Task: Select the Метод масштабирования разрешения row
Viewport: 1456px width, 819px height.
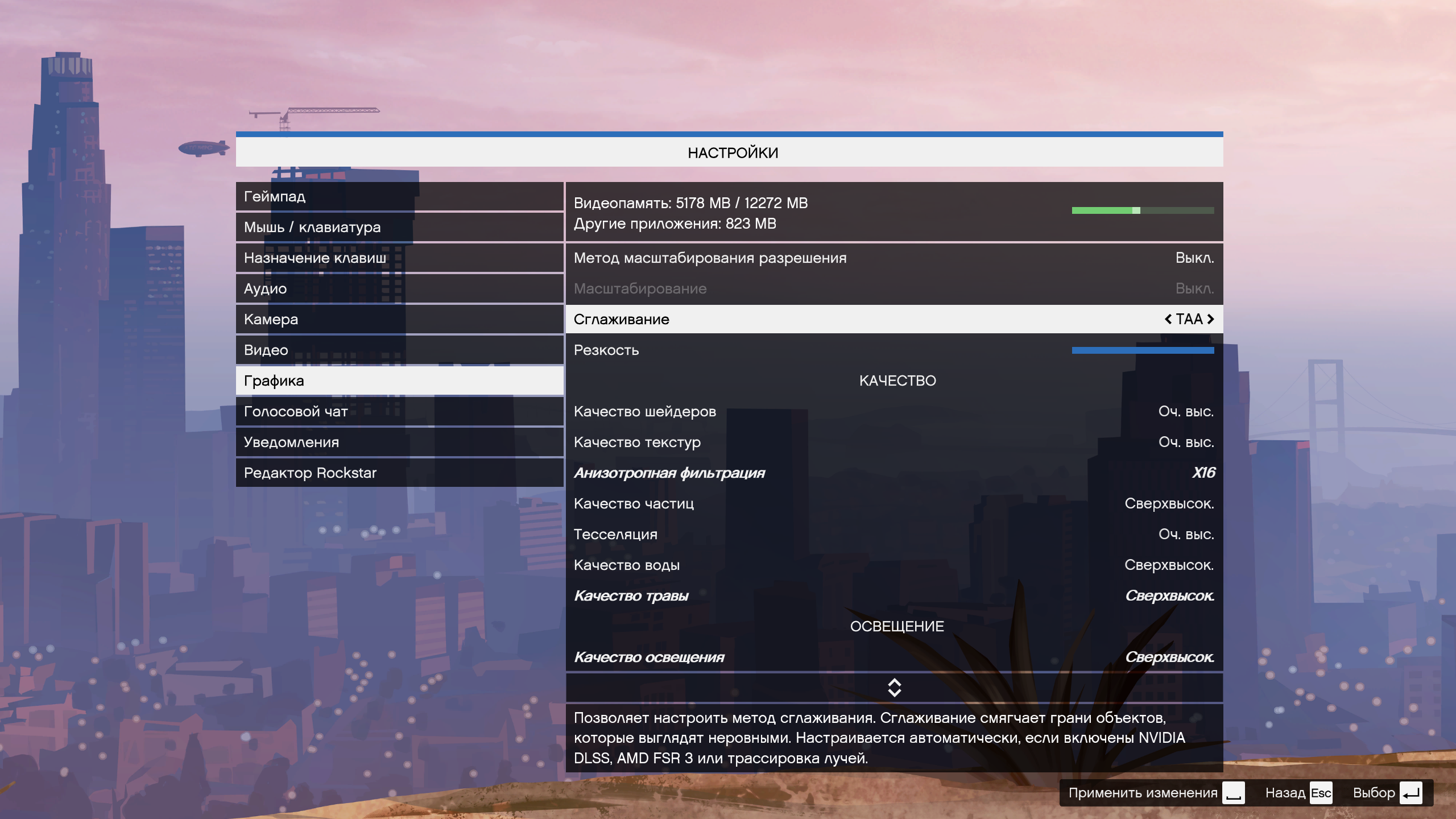Action: (x=894, y=258)
